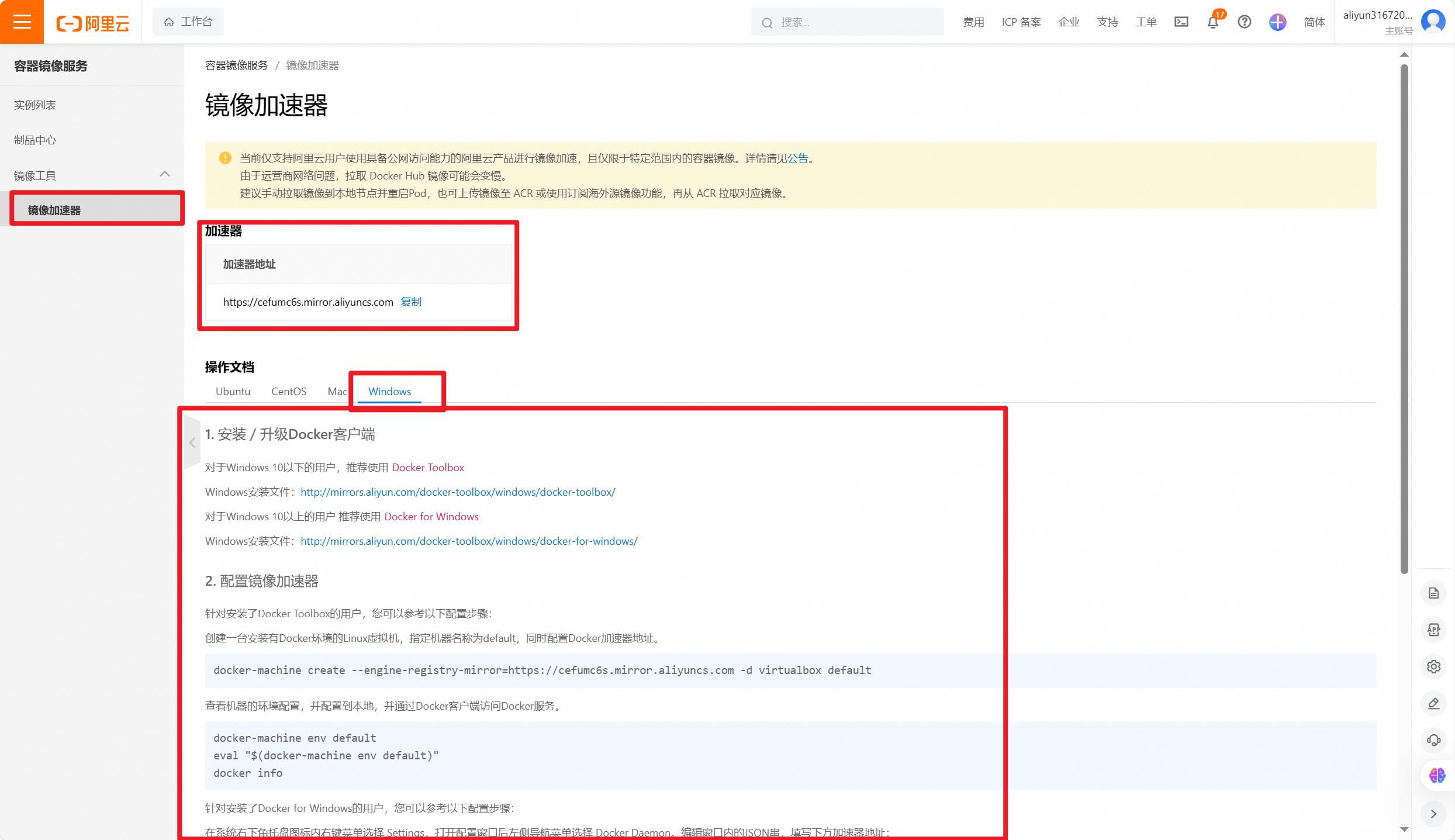Switch to the Windows tab
The width and height of the screenshot is (1455, 840).
tap(389, 392)
